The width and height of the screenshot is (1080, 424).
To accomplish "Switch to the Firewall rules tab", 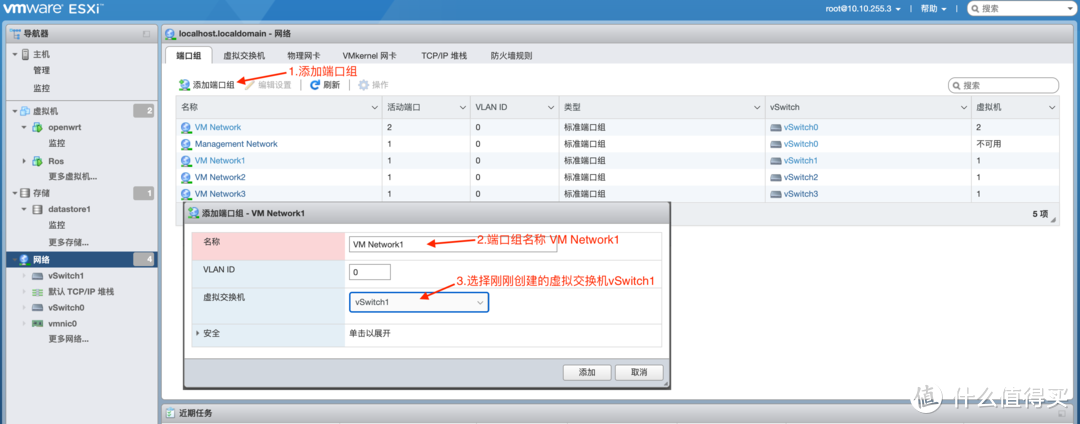I will (x=511, y=56).
